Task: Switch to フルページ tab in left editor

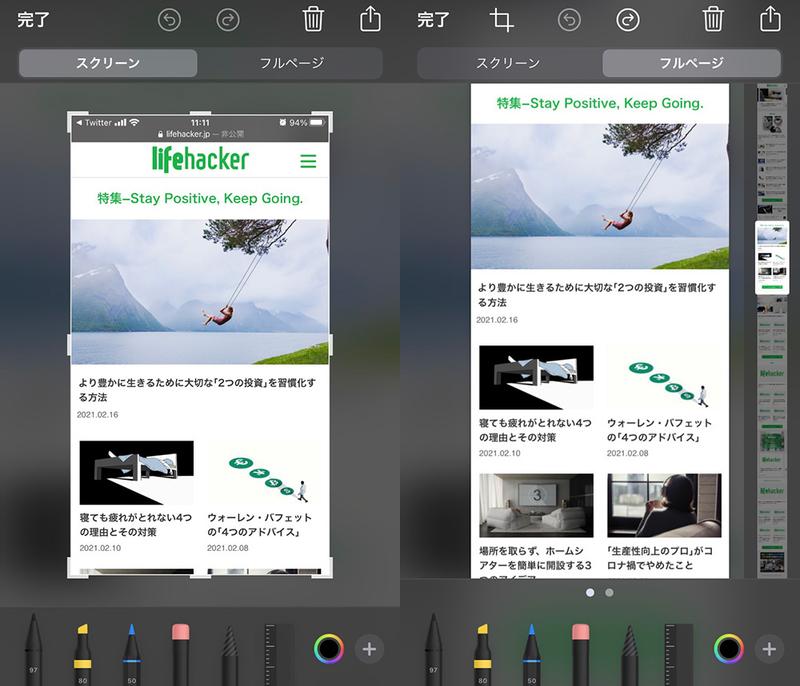Action: pyautogui.click(x=291, y=63)
